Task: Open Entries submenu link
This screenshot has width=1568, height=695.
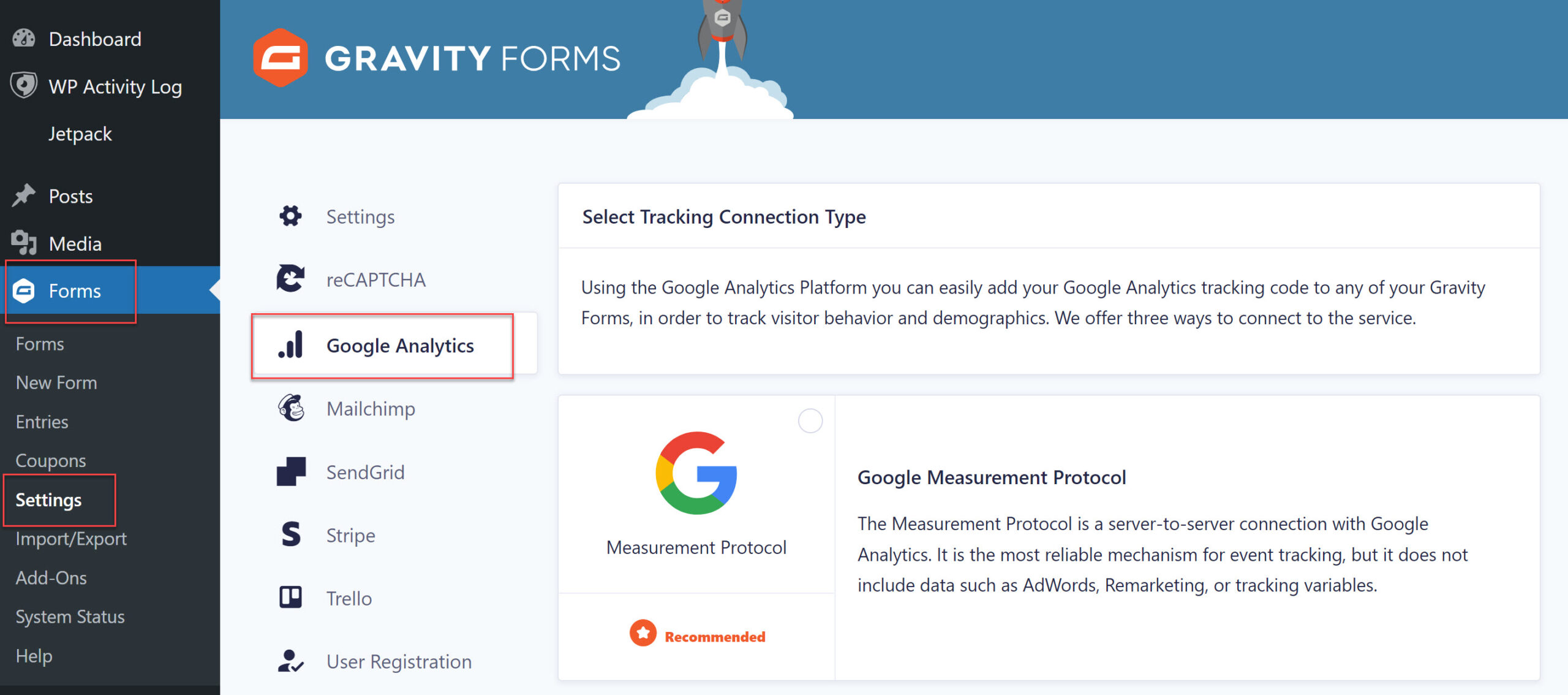Action: 42,422
